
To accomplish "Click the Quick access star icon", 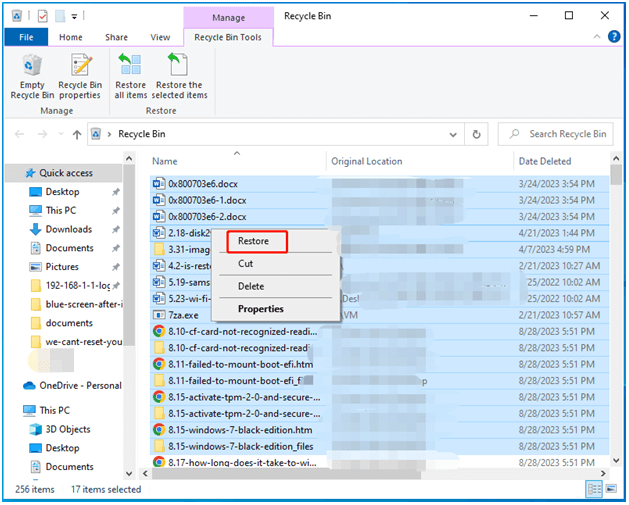I will pyautogui.click(x=30, y=173).
